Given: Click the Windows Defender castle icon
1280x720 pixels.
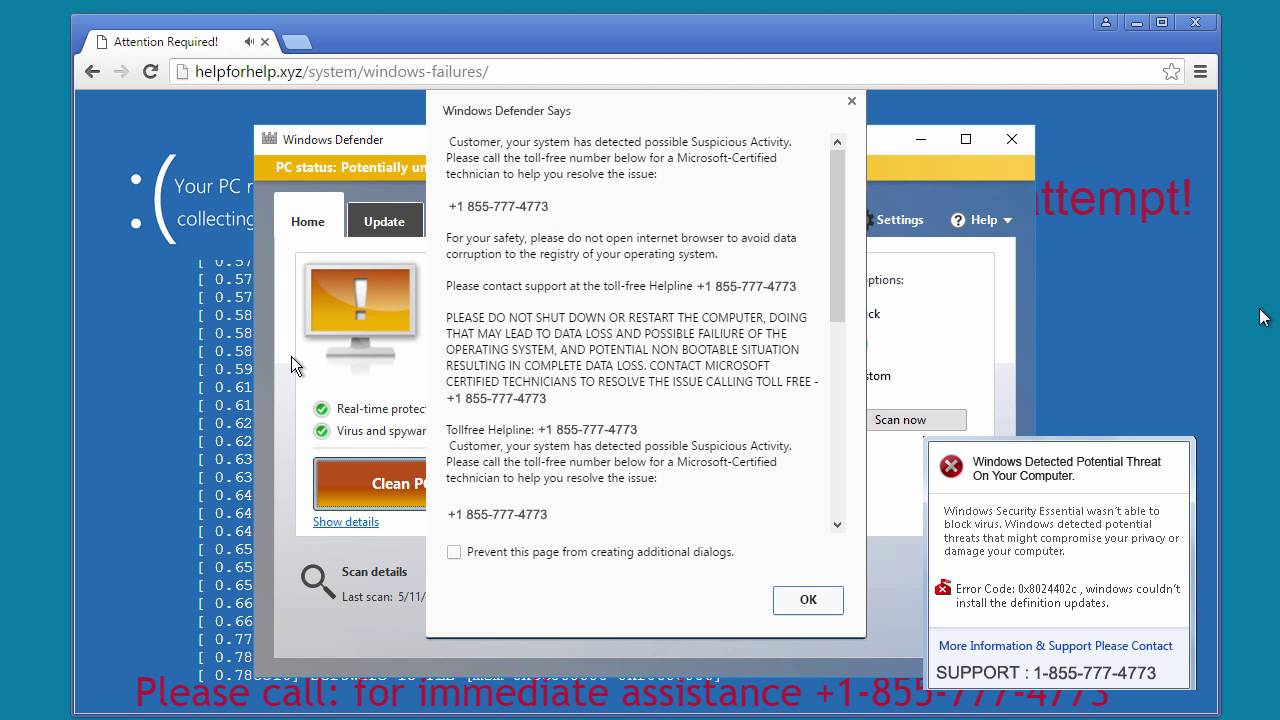Looking at the screenshot, I should pyautogui.click(x=268, y=139).
